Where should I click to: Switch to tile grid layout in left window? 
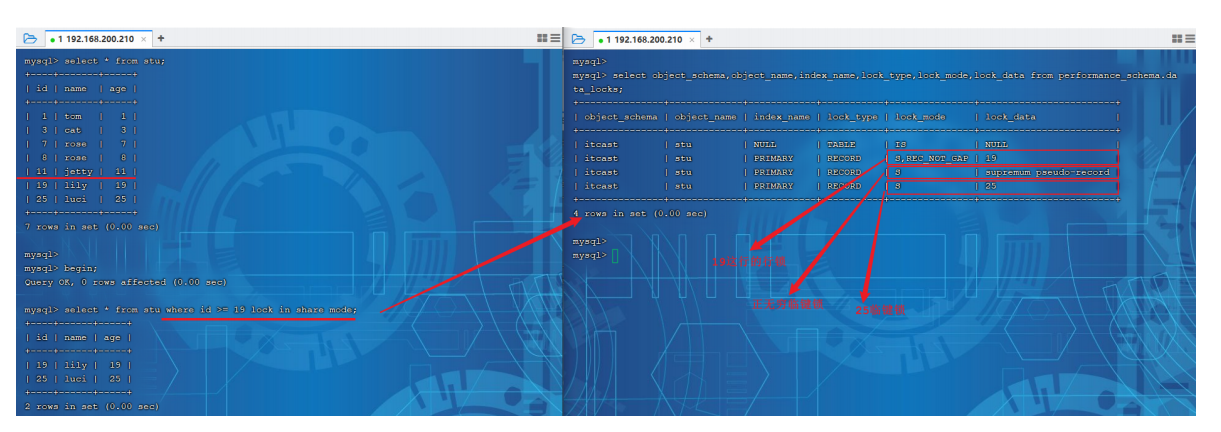[542, 38]
